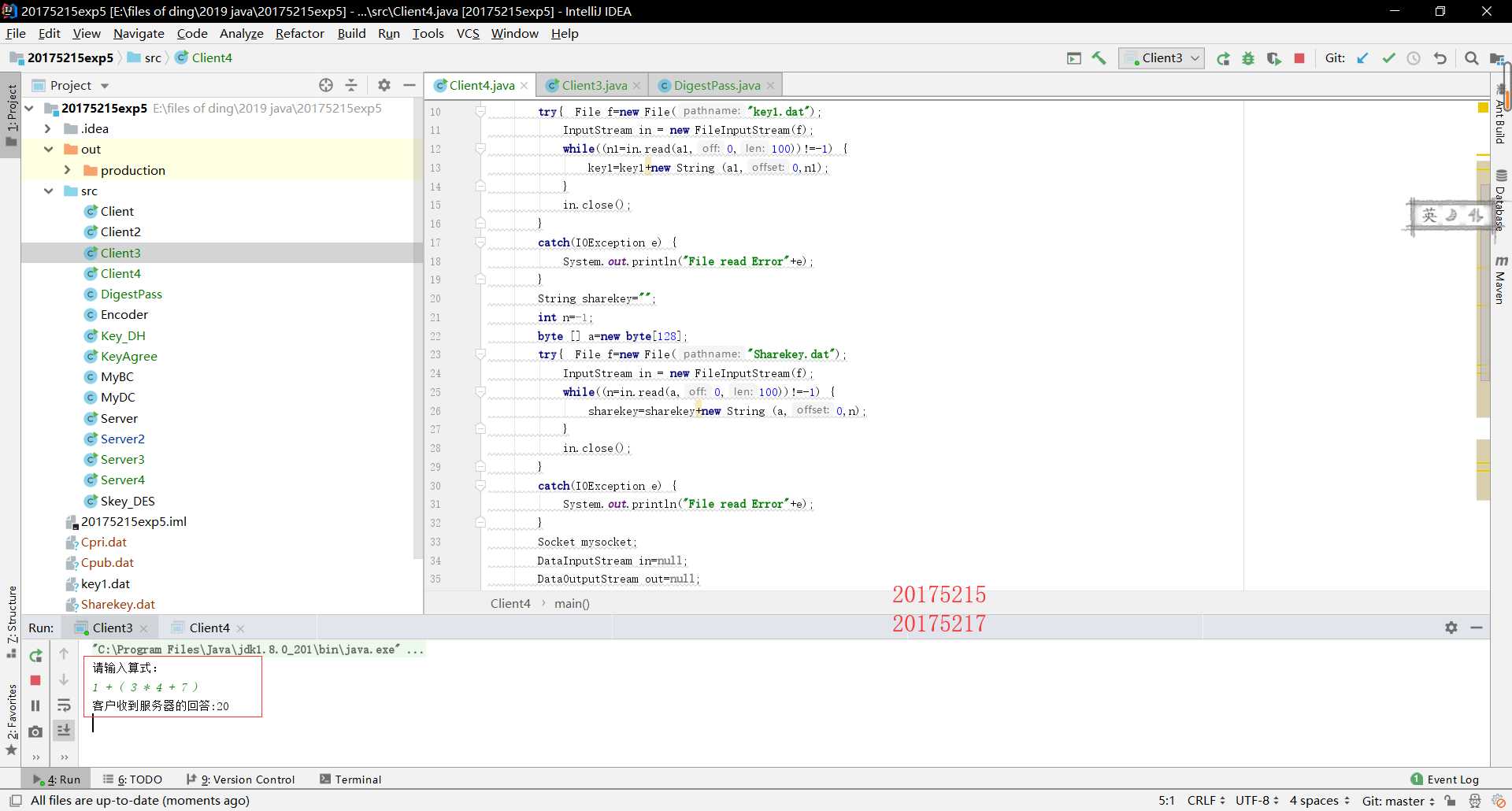Open Run panel settings gear
The height and width of the screenshot is (811, 1512).
[1451, 628]
